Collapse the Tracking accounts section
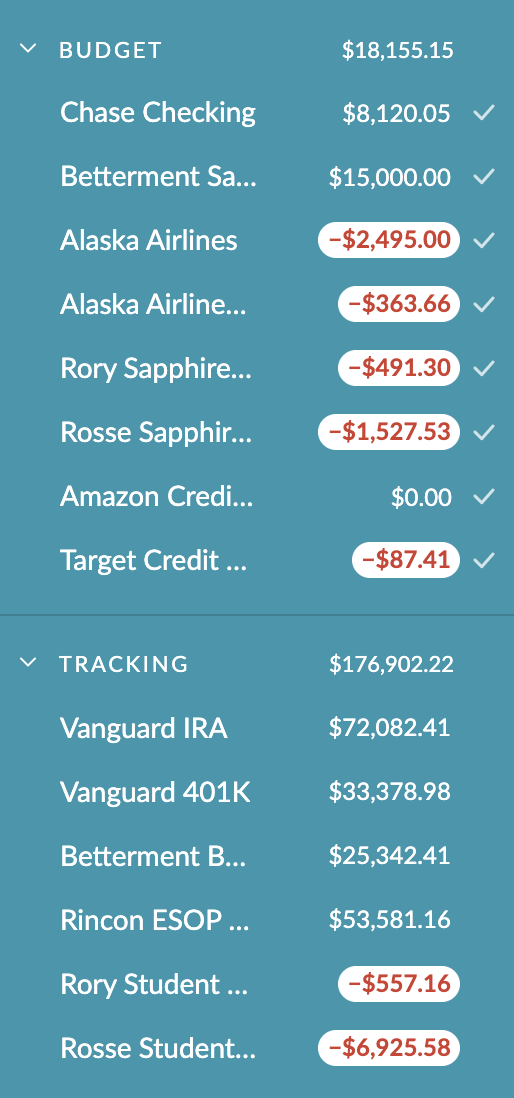 point(28,662)
